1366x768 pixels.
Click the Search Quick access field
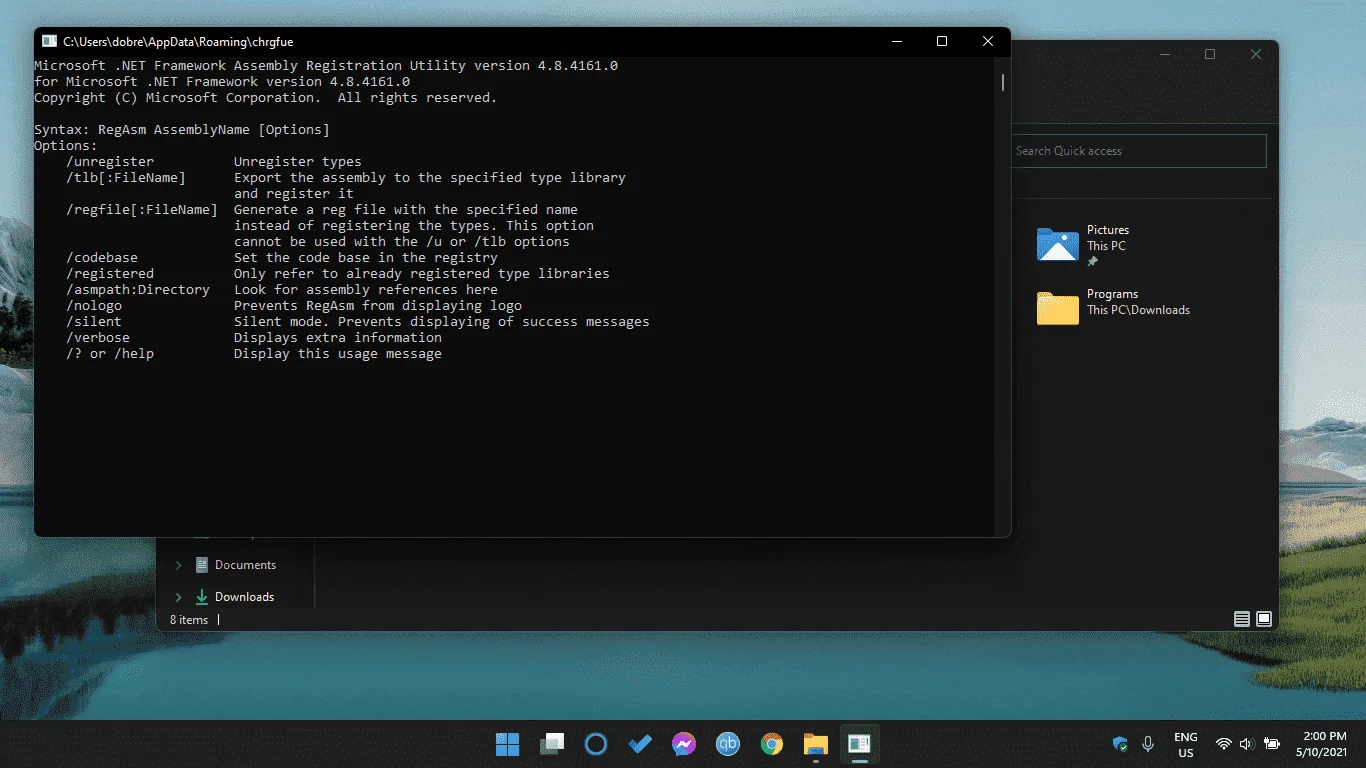(1139, 151)
